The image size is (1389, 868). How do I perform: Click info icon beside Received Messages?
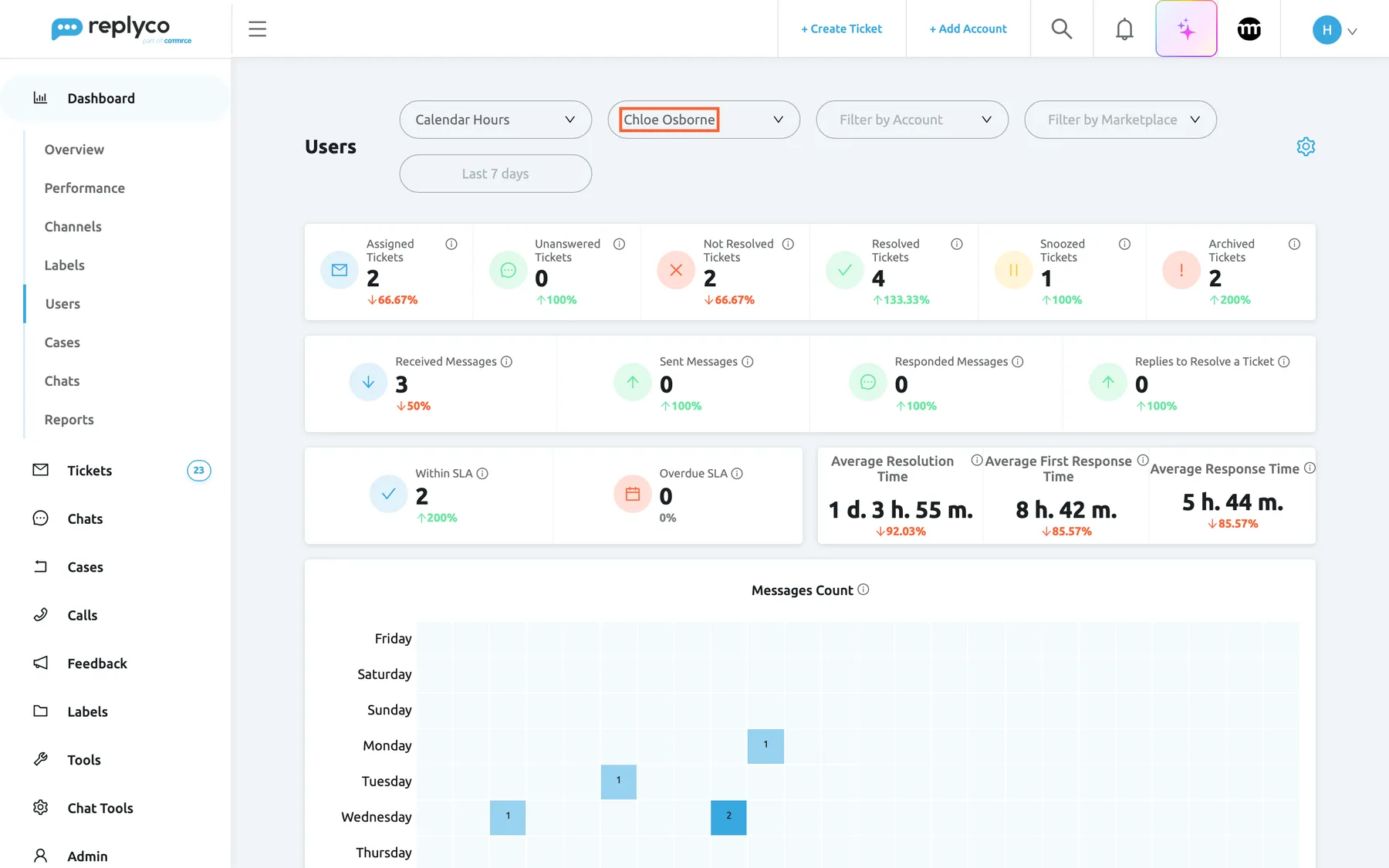(x=506, y=362)
